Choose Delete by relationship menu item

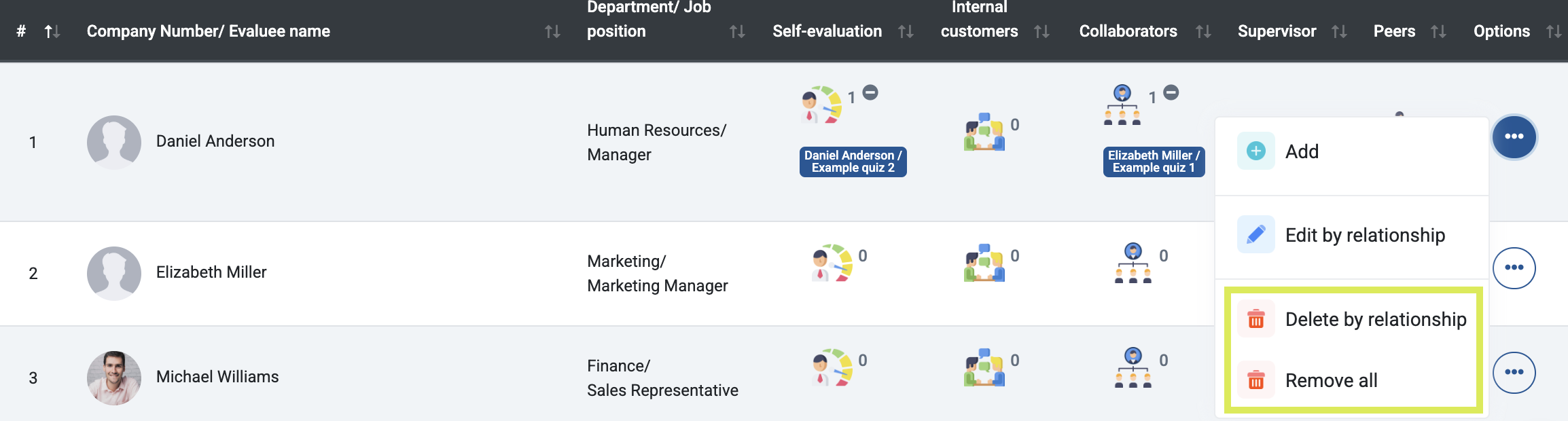(1375, 319)
